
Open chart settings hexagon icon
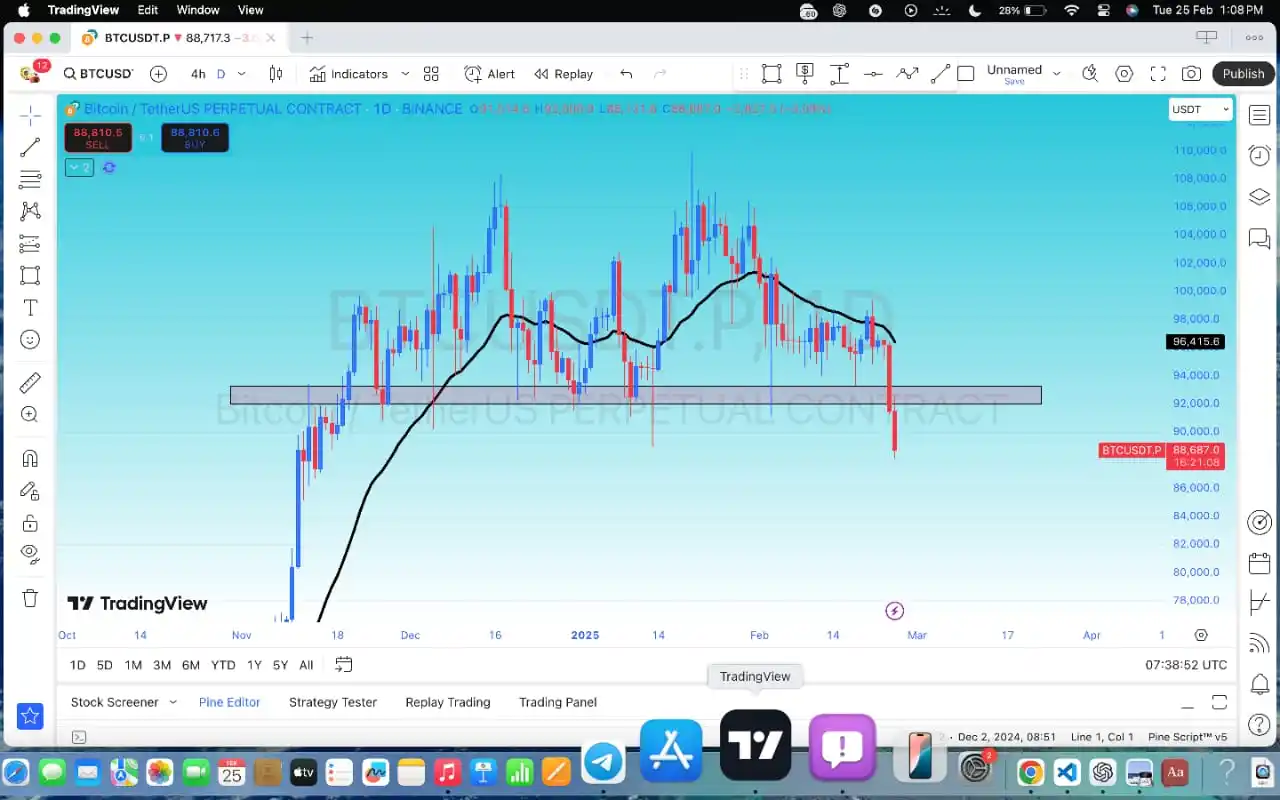point(1124,74)
